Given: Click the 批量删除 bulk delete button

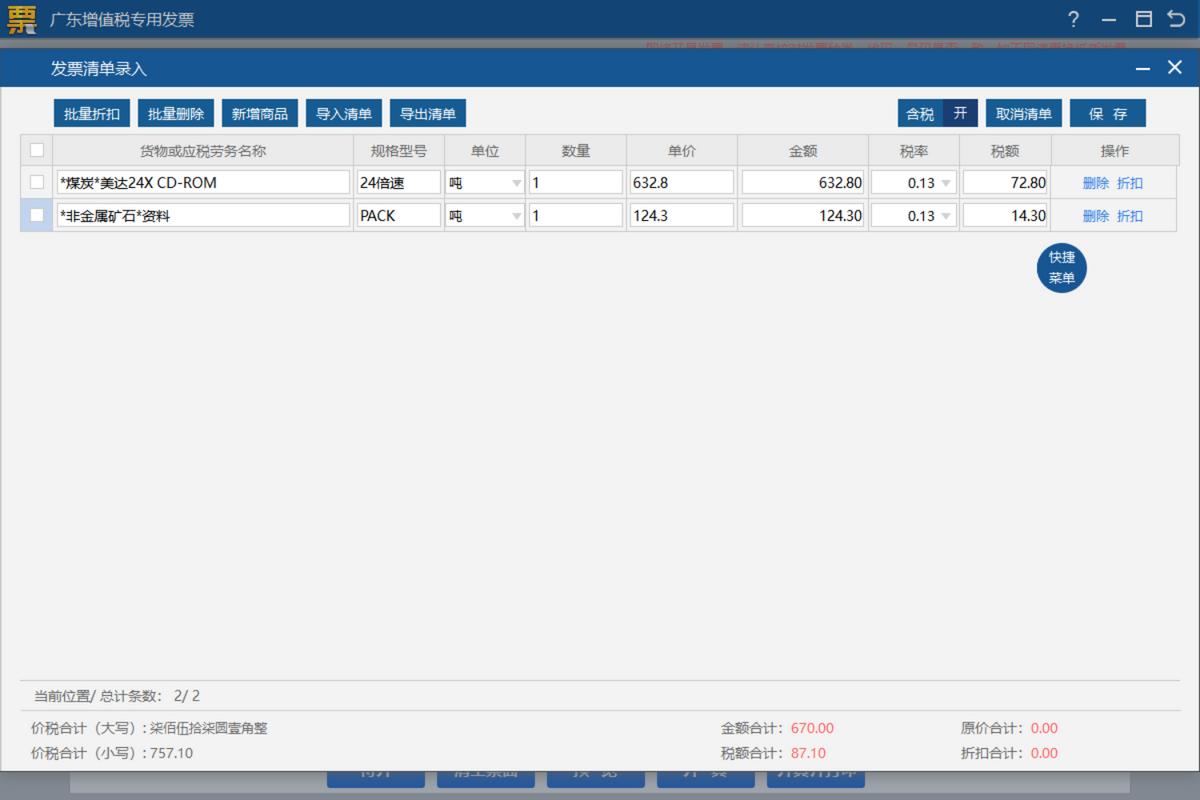Looking at the screenshot, I should point(175,113).
